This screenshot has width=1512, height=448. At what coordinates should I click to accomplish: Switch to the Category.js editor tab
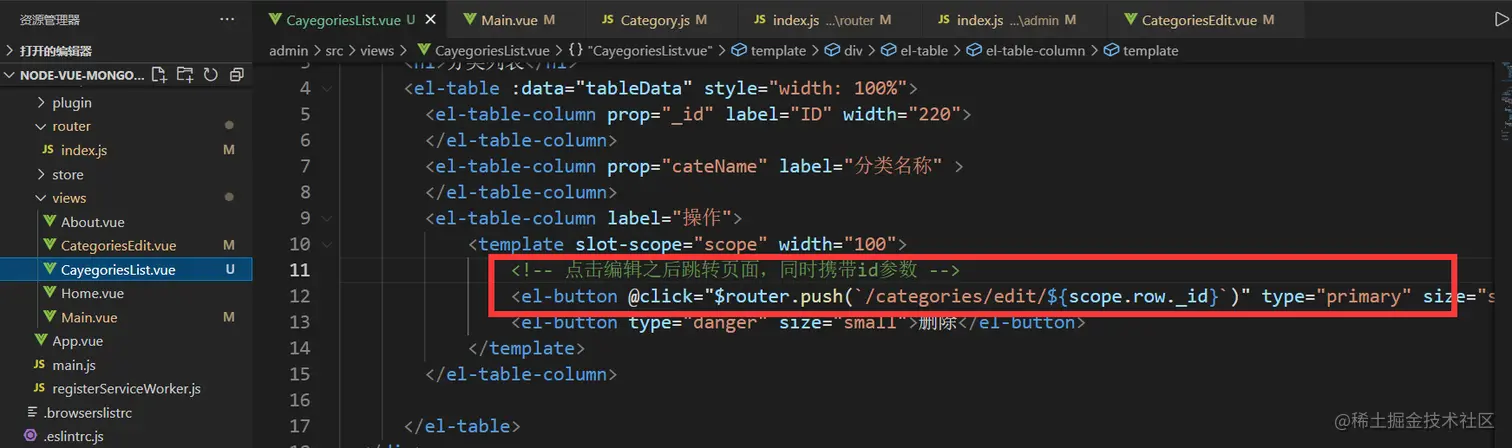pos(655,20)
